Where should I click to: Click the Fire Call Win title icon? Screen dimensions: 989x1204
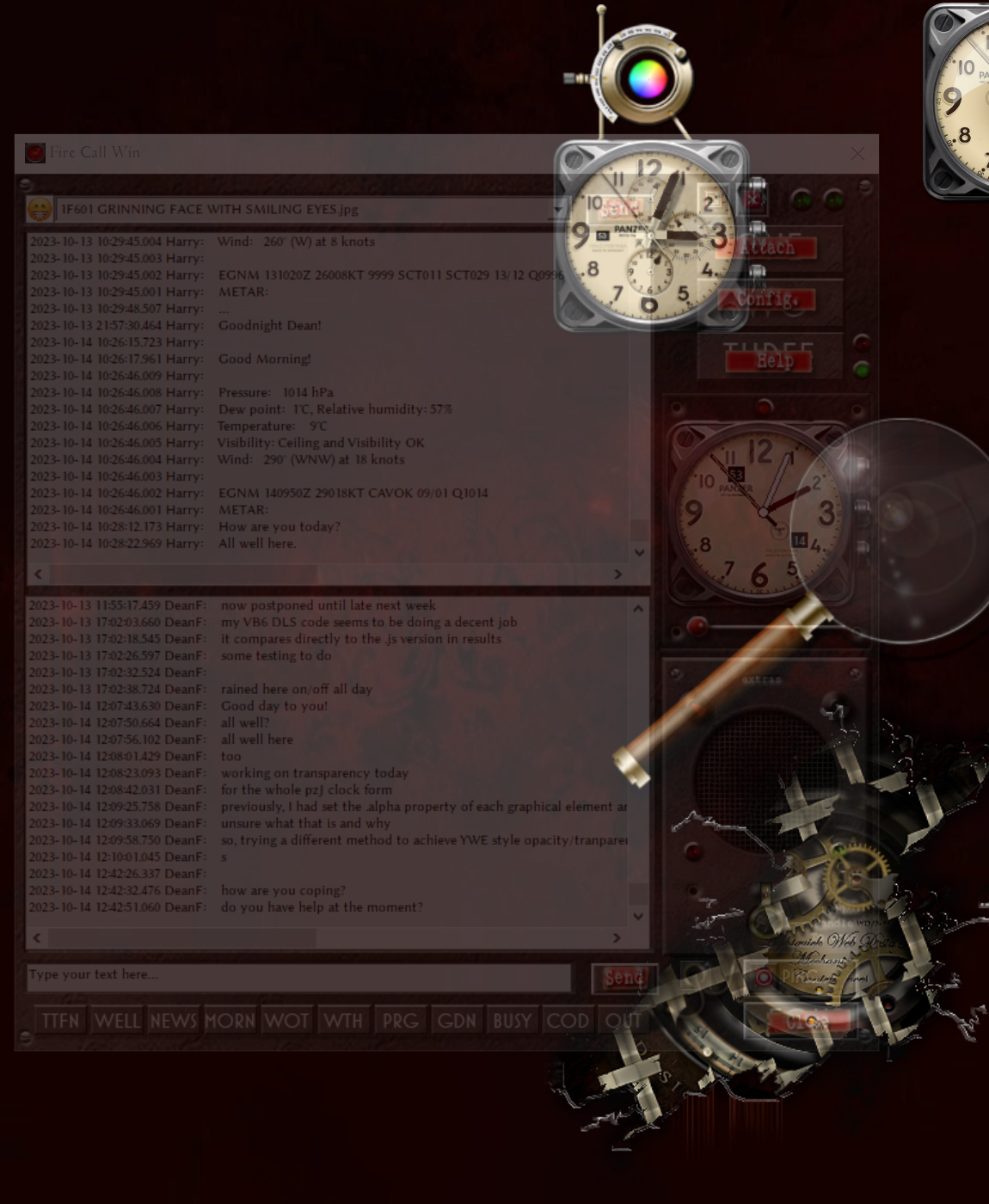[x=34, y=153]
